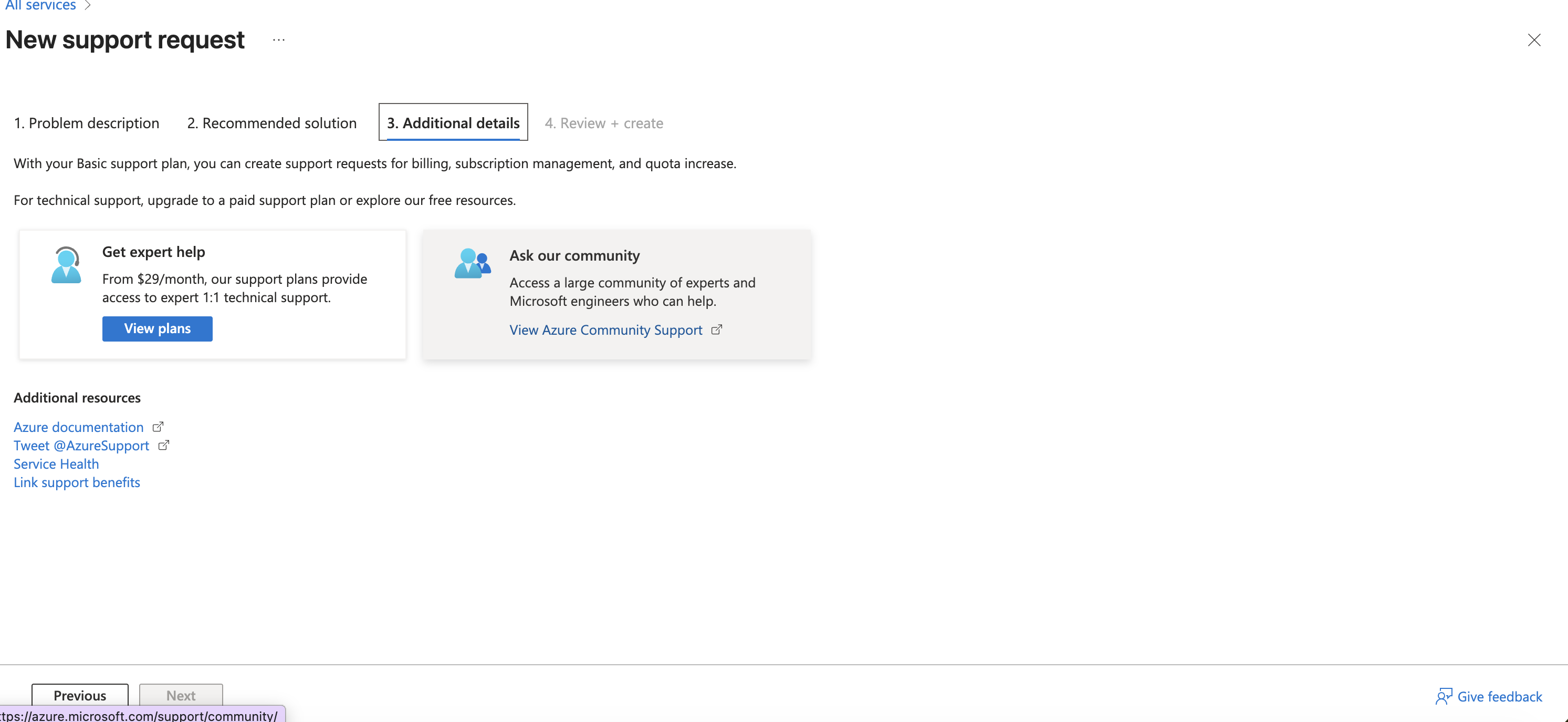Click the external link icon after View Azure Community Support
Screen dimensions: 1568x722
click(716, 329)
